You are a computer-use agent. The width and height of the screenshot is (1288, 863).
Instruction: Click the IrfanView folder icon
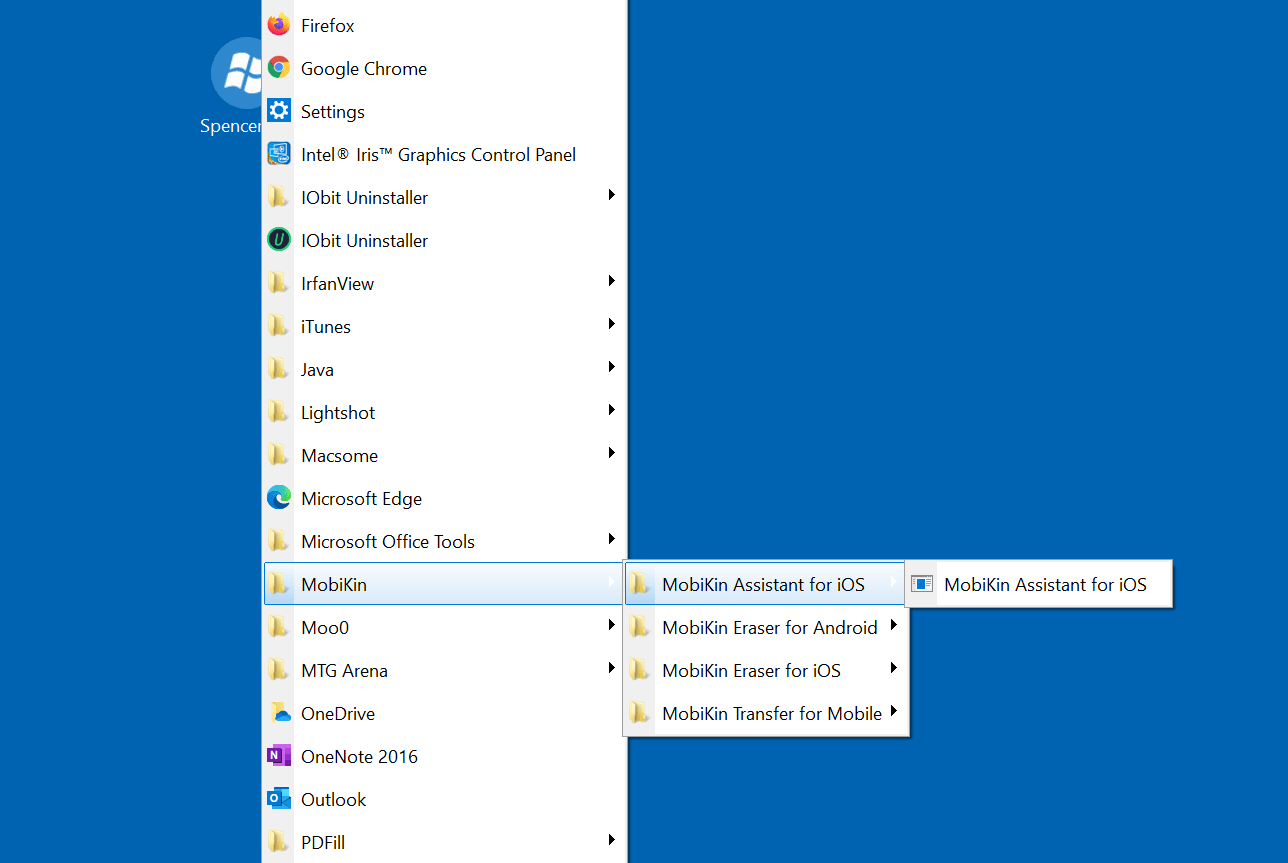click(x=279, y=283)
